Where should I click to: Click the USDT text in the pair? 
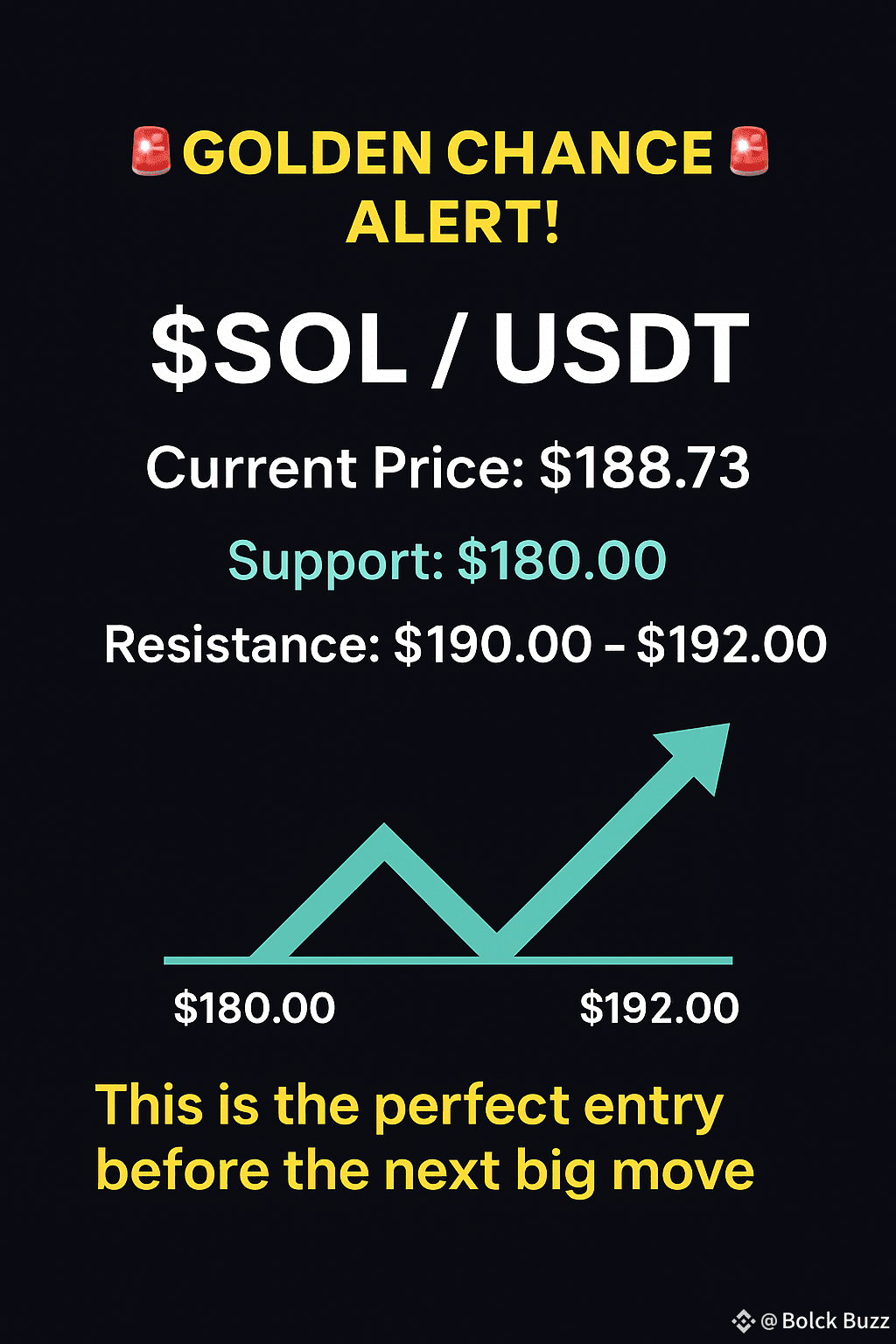pos(621,348)
